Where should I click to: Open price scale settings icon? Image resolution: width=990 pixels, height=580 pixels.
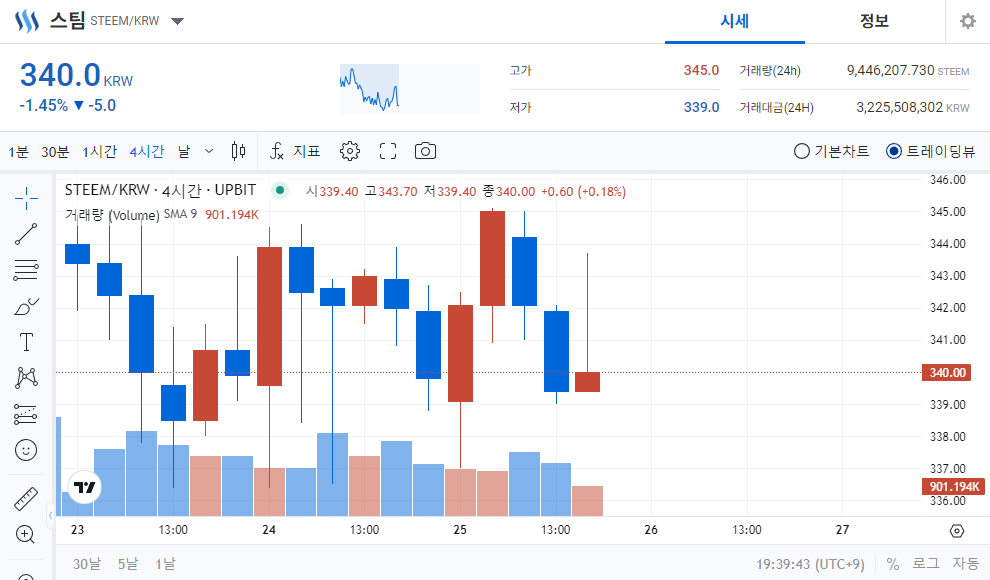coord(957,531)
